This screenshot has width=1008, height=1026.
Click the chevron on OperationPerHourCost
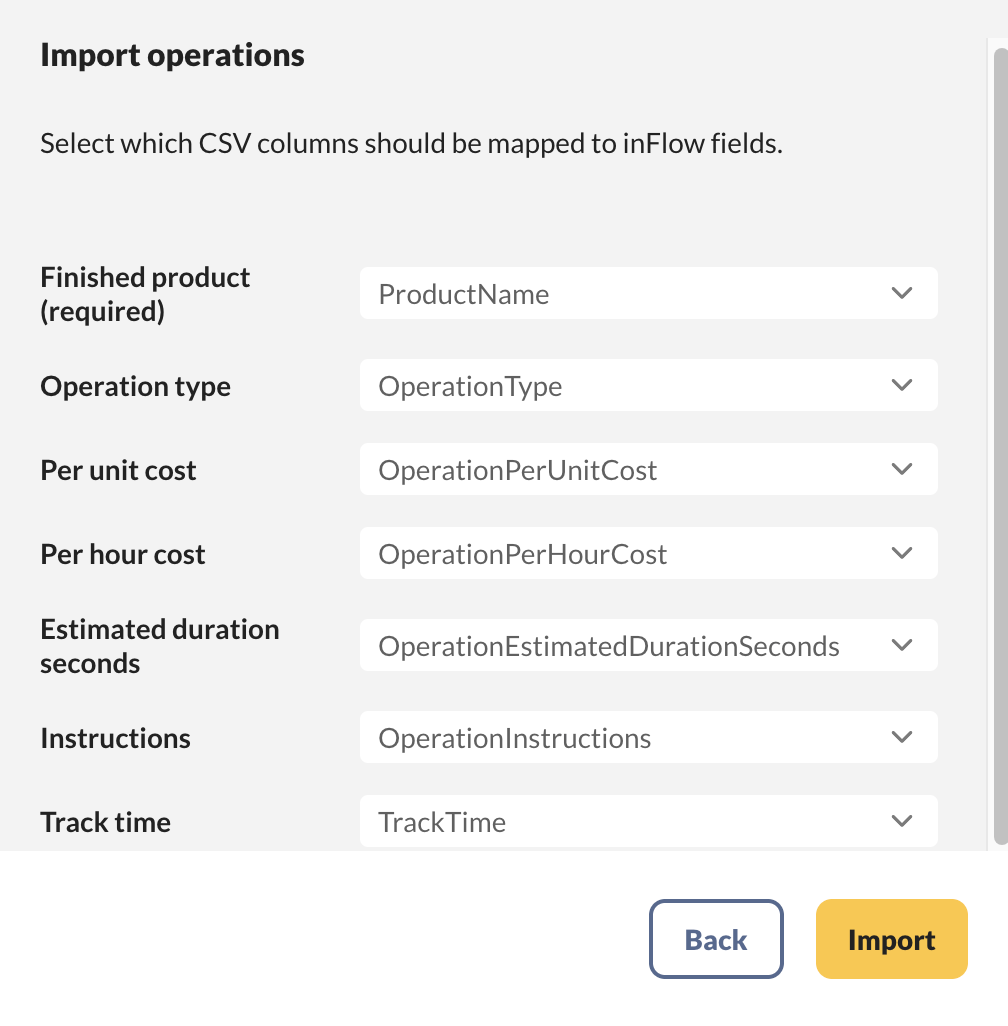901,553
